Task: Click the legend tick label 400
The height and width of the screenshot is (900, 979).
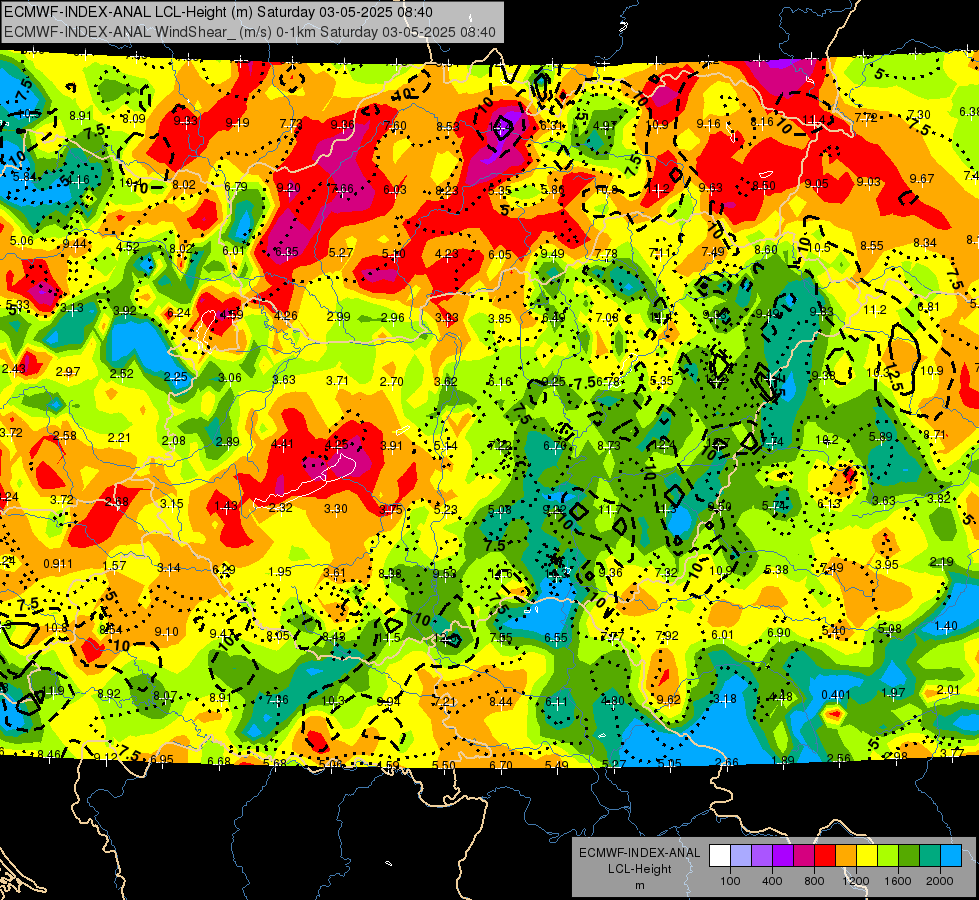Action: pos(772,881)
